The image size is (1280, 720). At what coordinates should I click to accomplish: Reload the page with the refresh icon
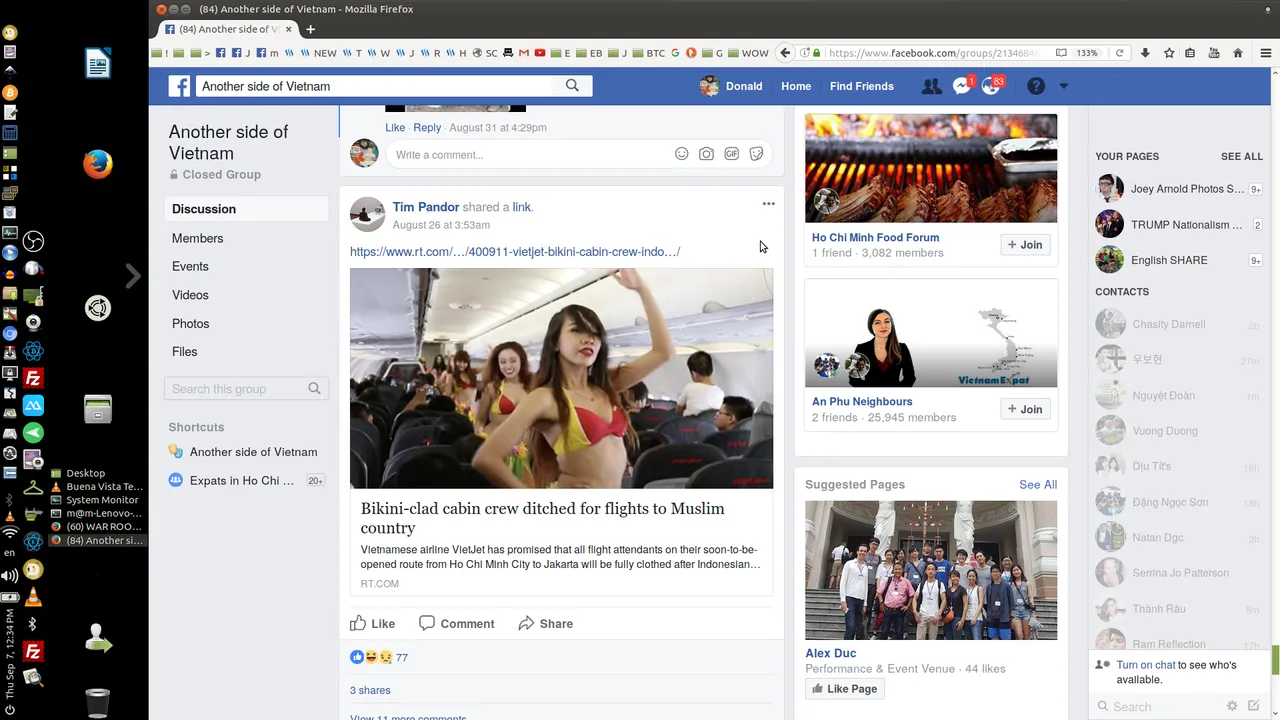tap(1119, 53)
